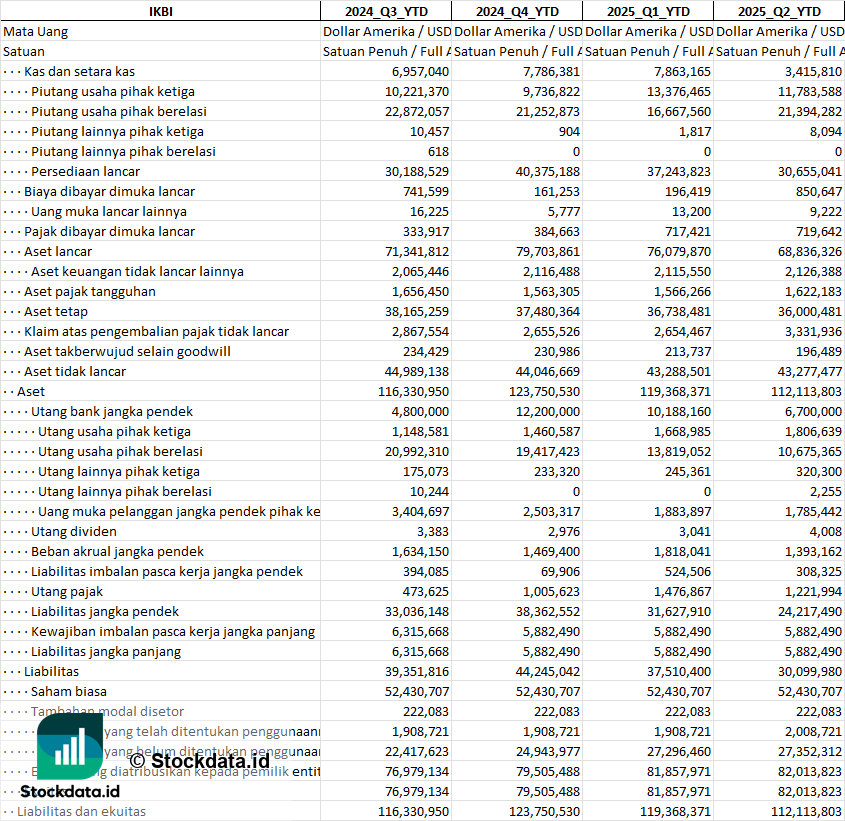
Task: Select Utang lainnya pihak berelasi value 2,255
Action: (x=825, y=491)
